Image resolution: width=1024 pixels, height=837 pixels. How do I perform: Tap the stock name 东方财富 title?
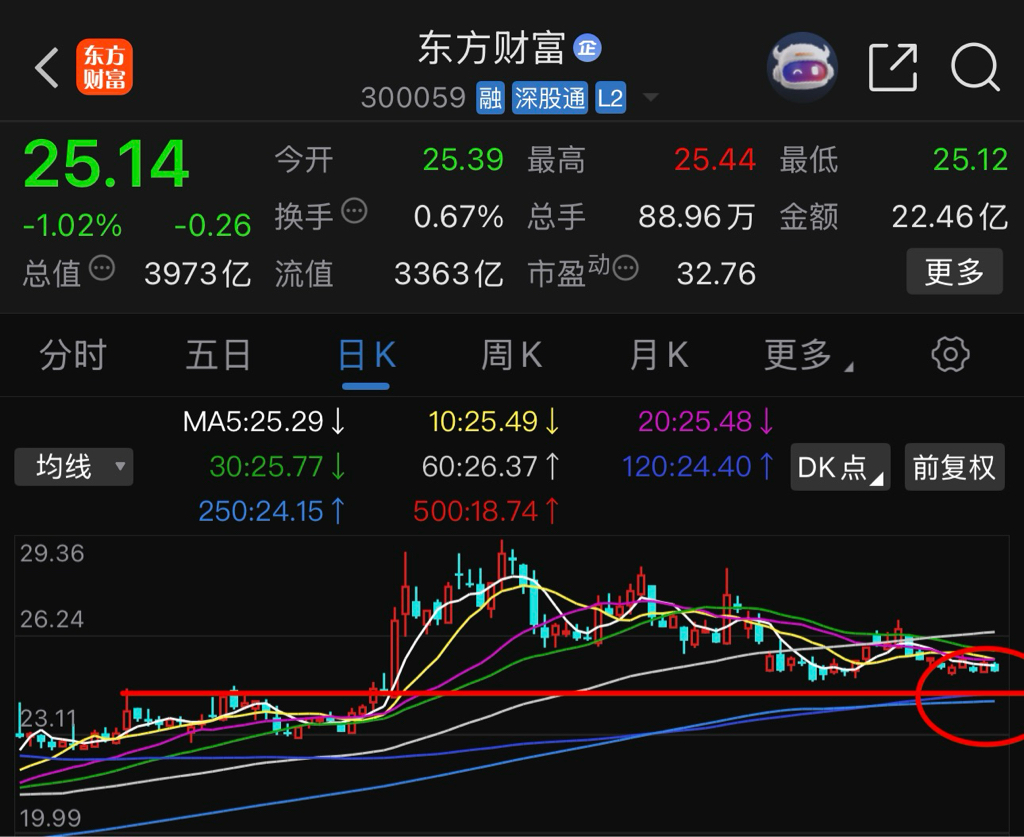492,48
